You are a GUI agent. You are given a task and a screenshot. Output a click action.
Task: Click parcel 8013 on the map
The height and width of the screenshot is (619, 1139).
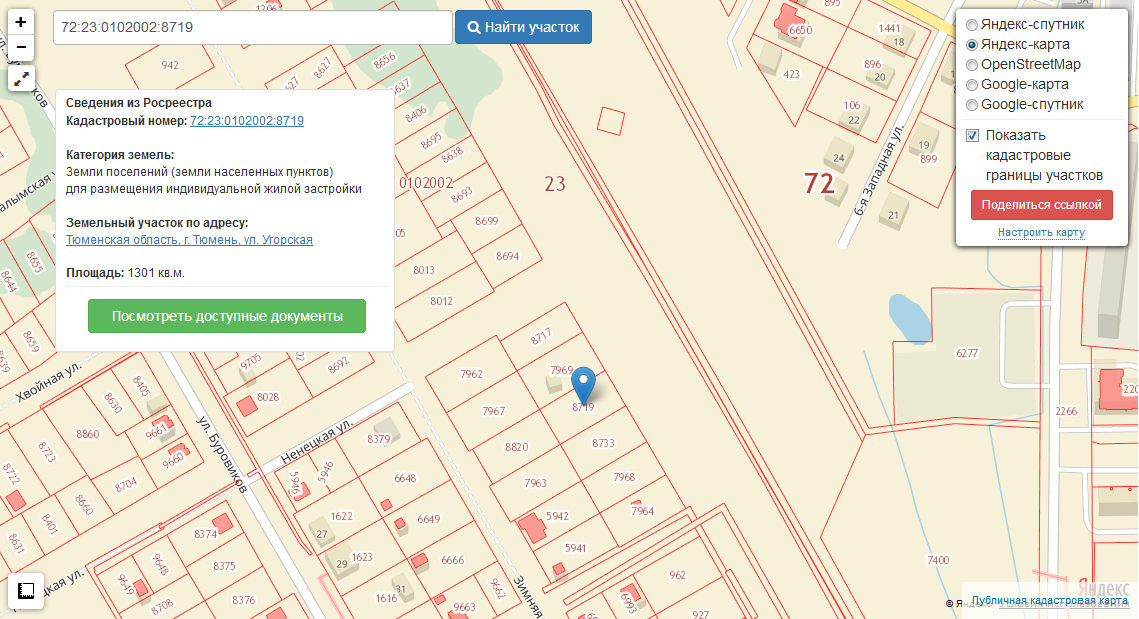coord(423,270)
